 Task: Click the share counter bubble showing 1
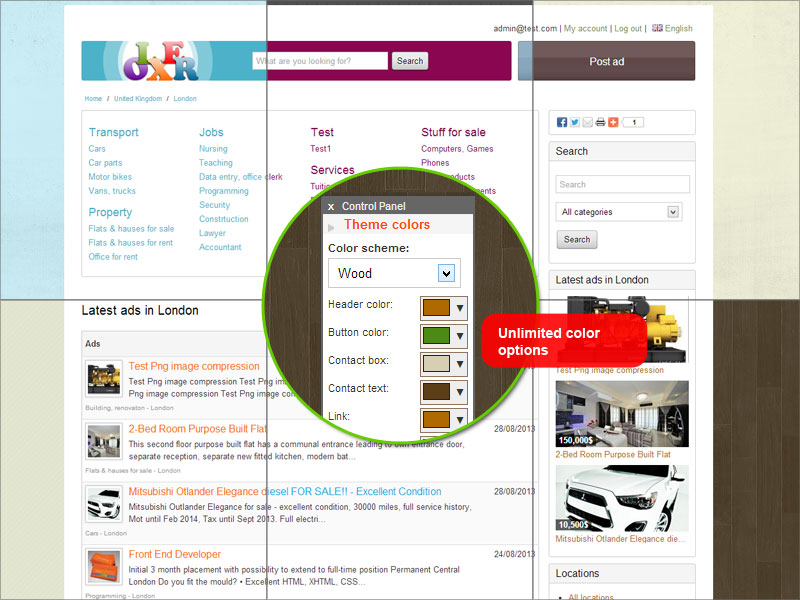pos(633,122)
